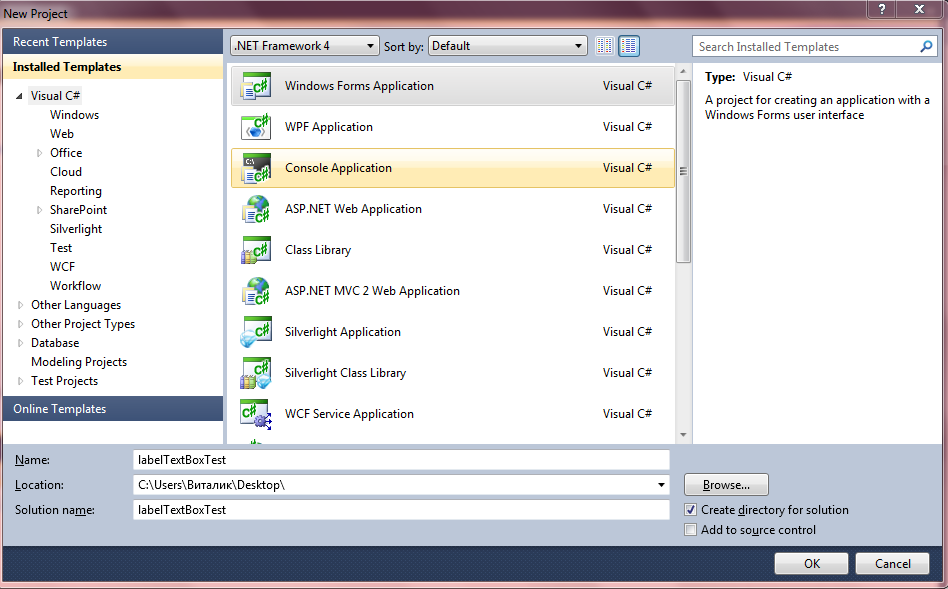Click the ASP.NET Web Application template icon
Screen dimensions: 948x589
[x=256, y=209]
